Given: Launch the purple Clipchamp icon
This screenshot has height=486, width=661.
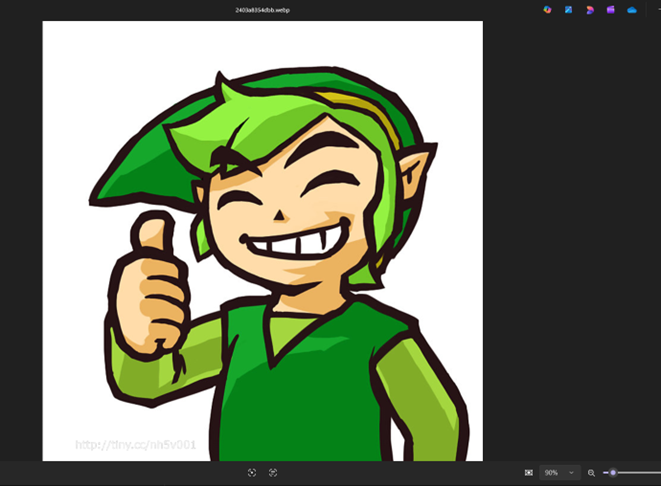Looking at the screenshot, I should coord(611,10).
